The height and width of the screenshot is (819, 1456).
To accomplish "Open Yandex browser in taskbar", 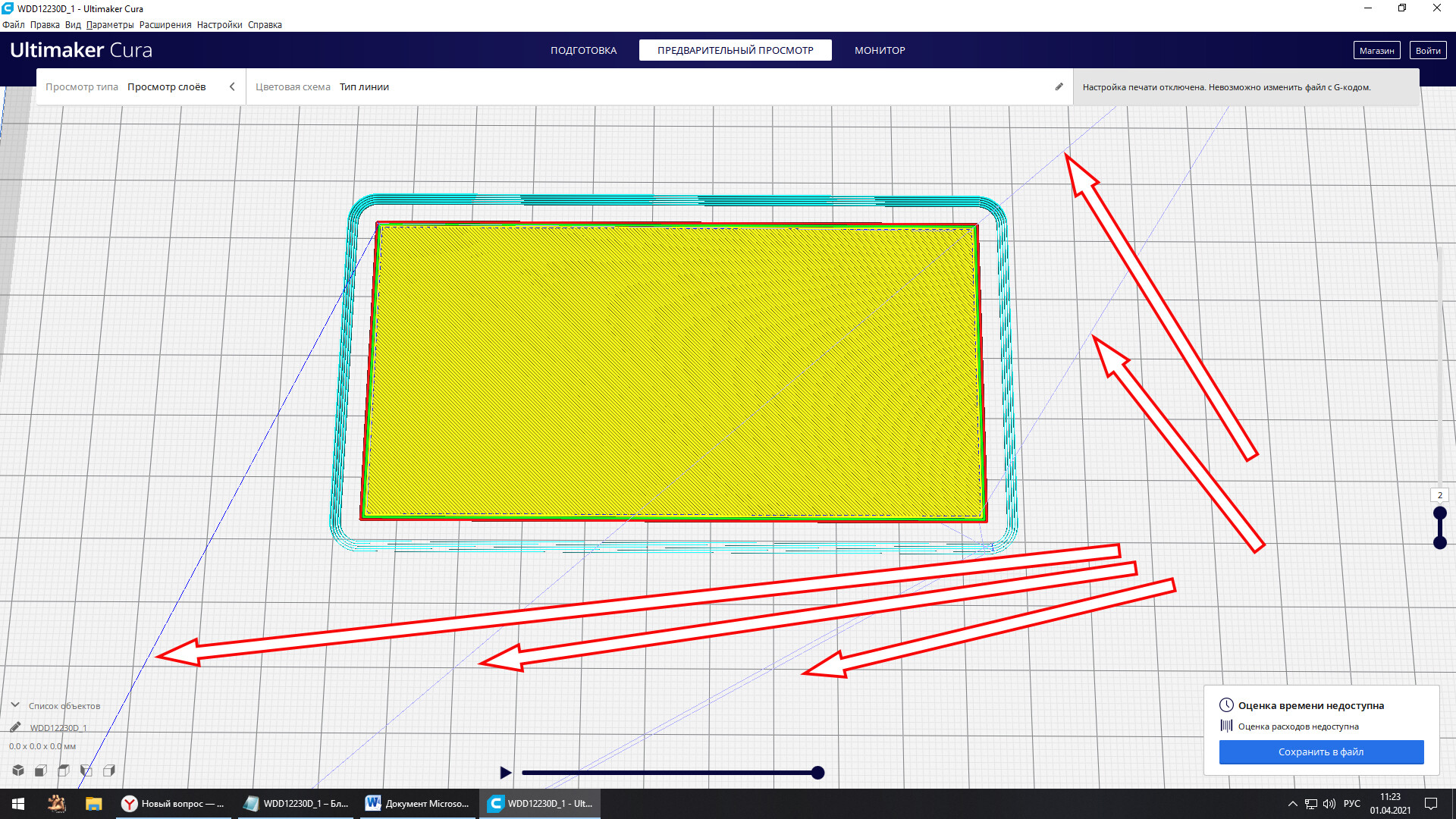I will click(x=174, y=804).
